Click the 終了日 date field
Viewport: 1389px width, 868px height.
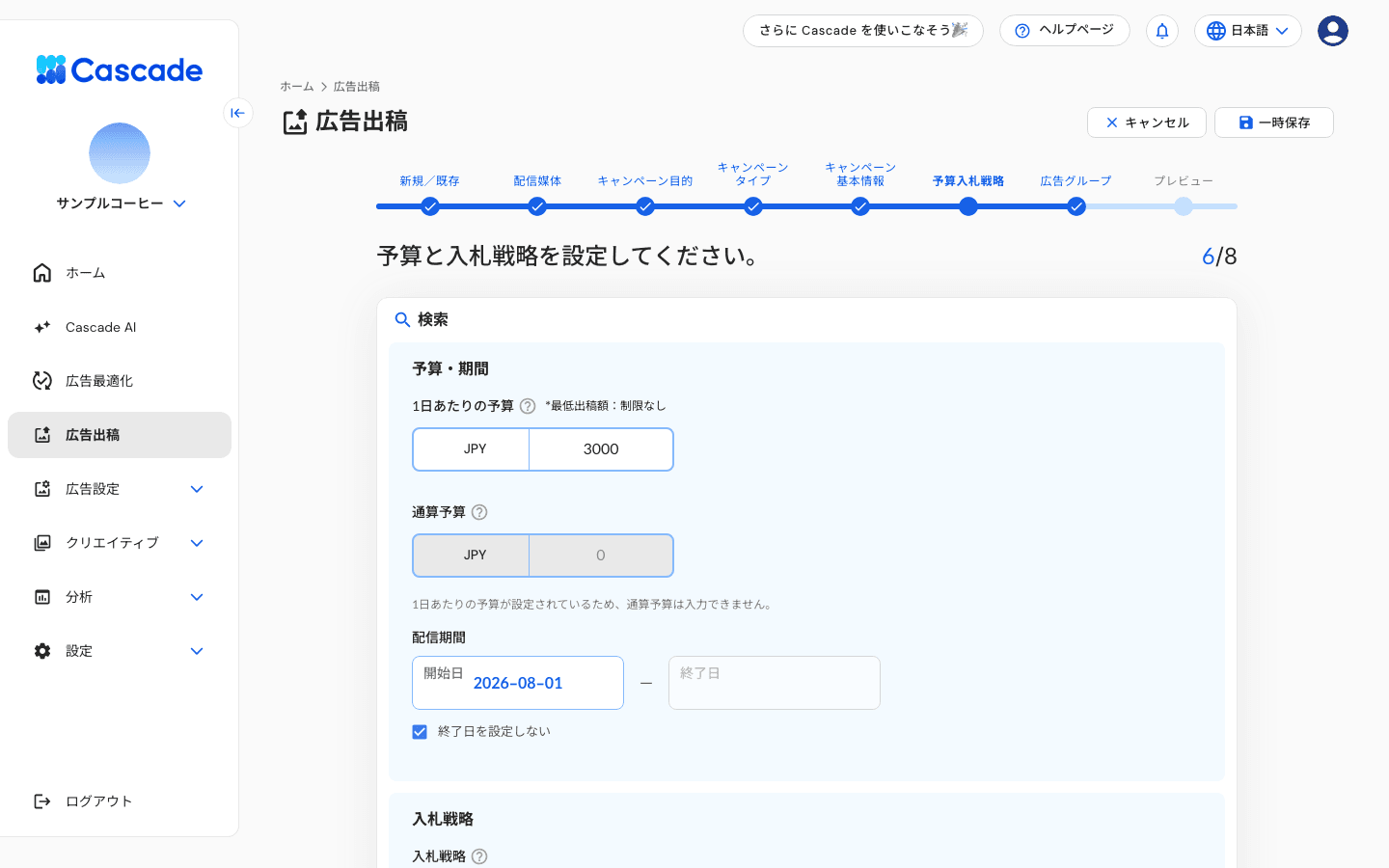(775, 683)
